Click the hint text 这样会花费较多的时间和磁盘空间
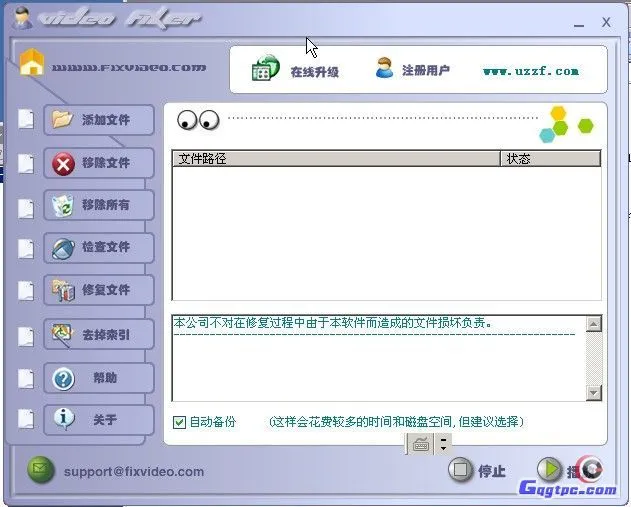The height and width of the screenshot is (507, 631). 361,422
